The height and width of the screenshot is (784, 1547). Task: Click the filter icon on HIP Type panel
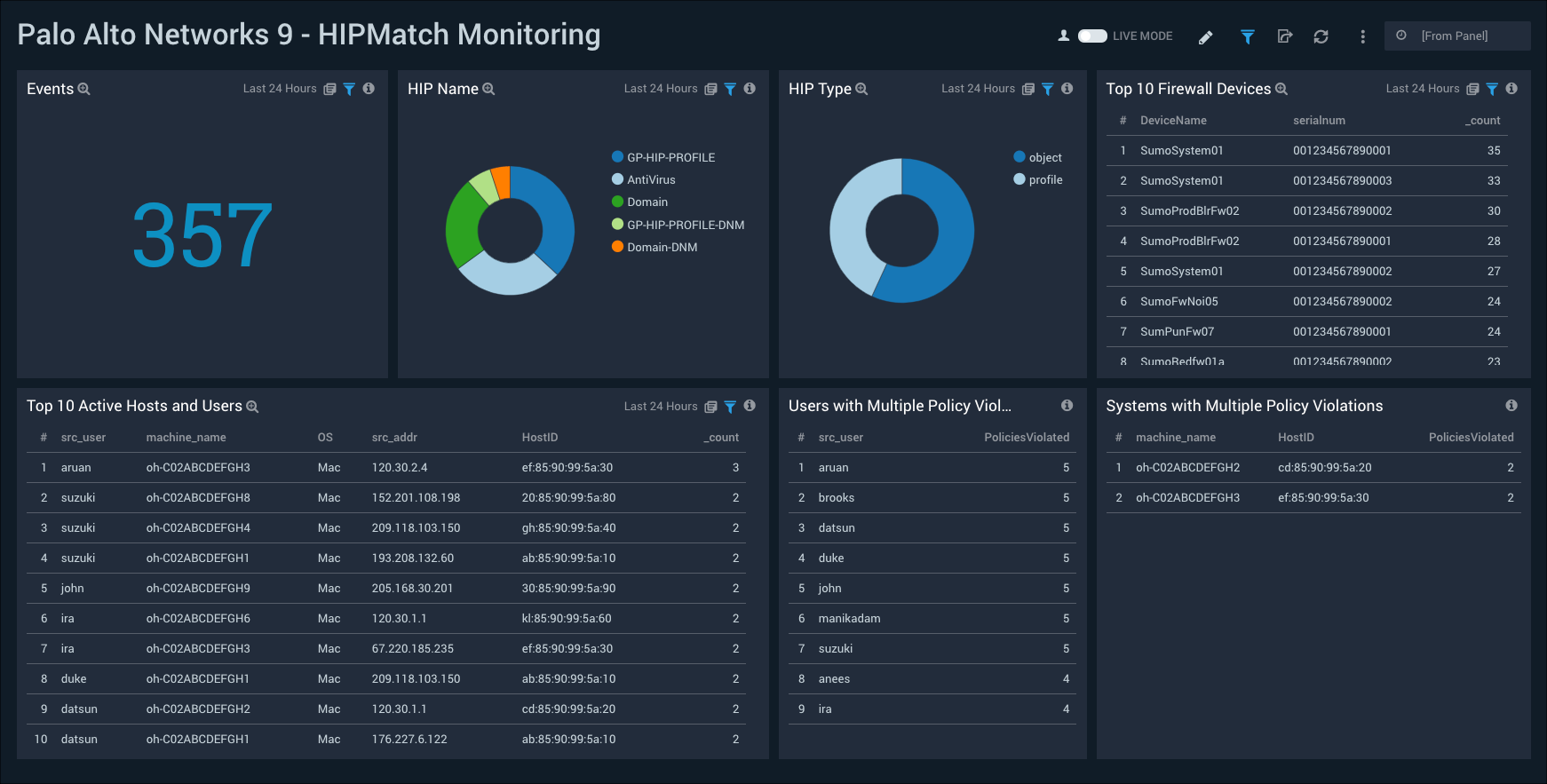point(1048,89)
